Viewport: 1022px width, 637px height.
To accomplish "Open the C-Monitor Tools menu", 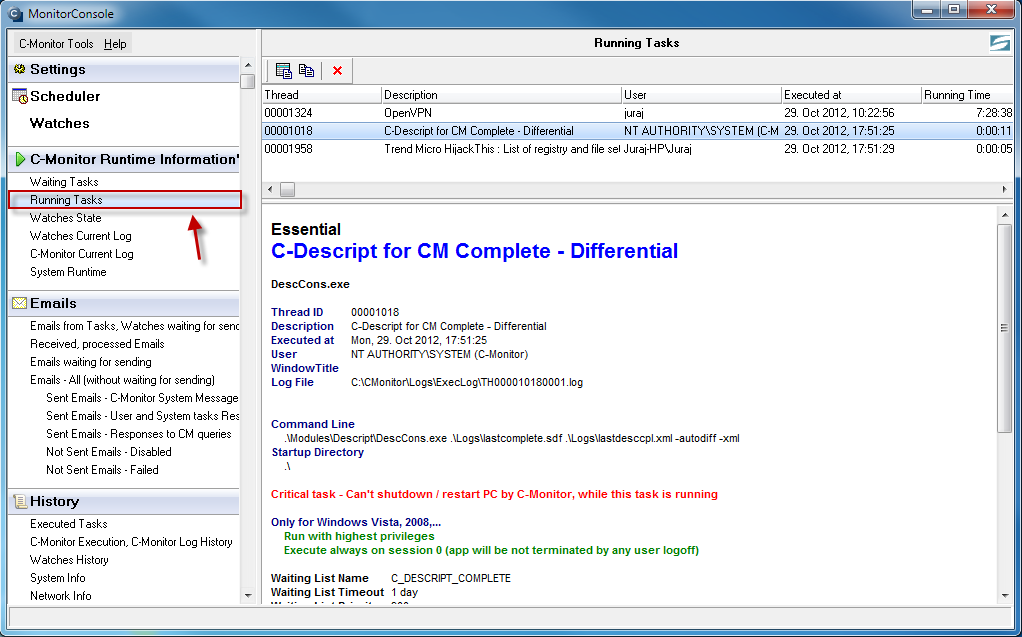I will pos(56,44).
